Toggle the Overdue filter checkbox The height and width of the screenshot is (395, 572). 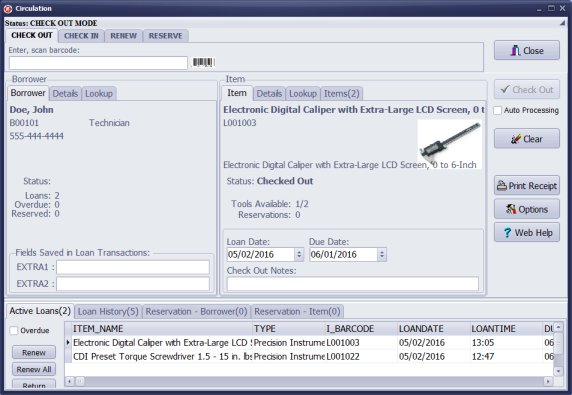(x=14, y=330)
